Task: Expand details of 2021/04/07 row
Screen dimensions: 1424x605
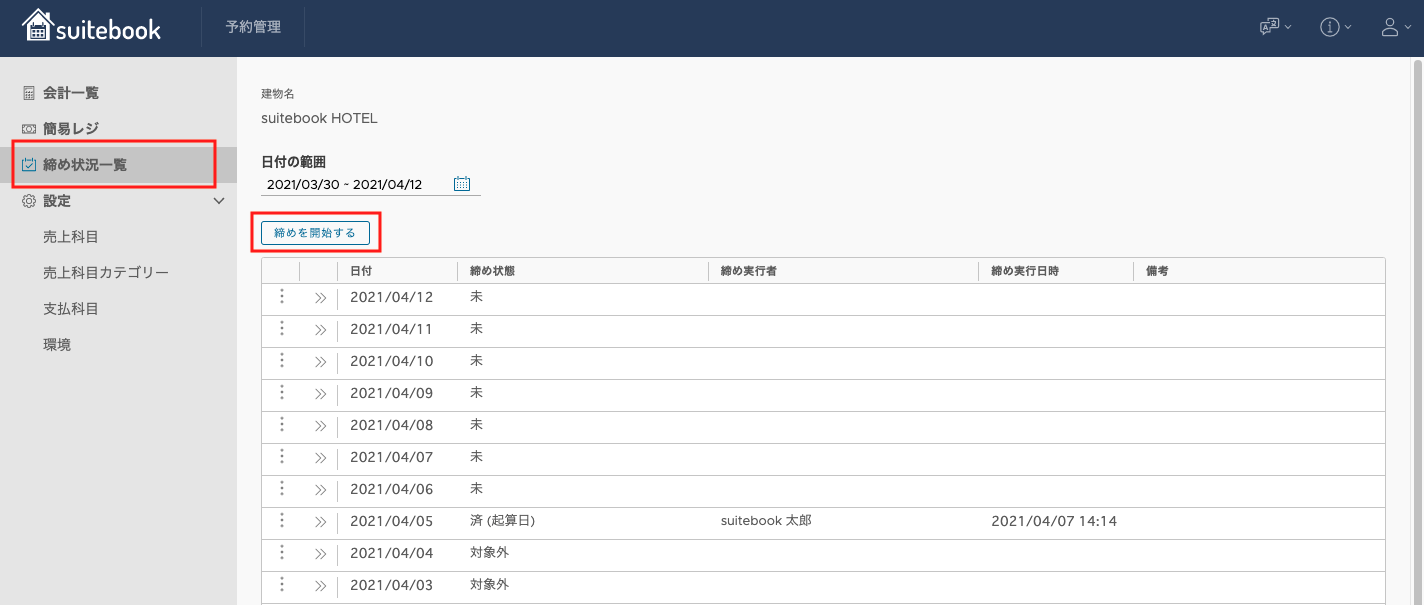Action: tap(320, 458)
